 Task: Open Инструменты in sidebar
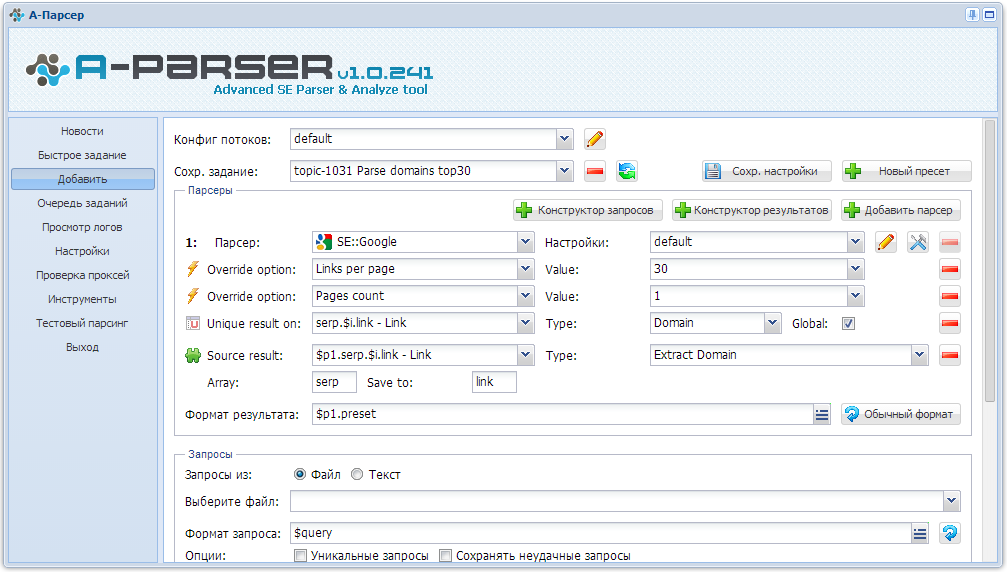click(82, 299)
